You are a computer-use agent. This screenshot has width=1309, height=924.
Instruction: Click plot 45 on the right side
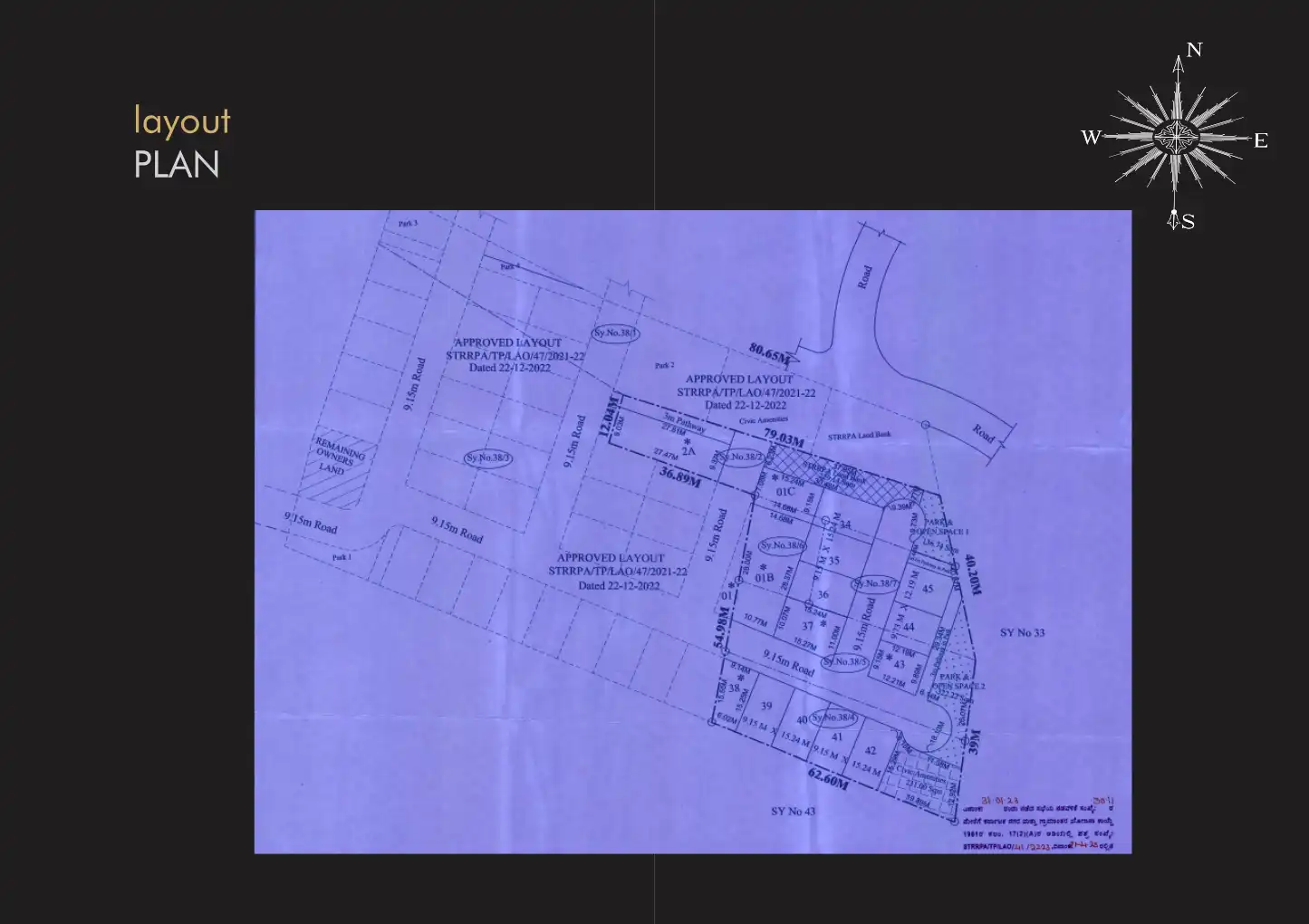(x=928, y=587)
